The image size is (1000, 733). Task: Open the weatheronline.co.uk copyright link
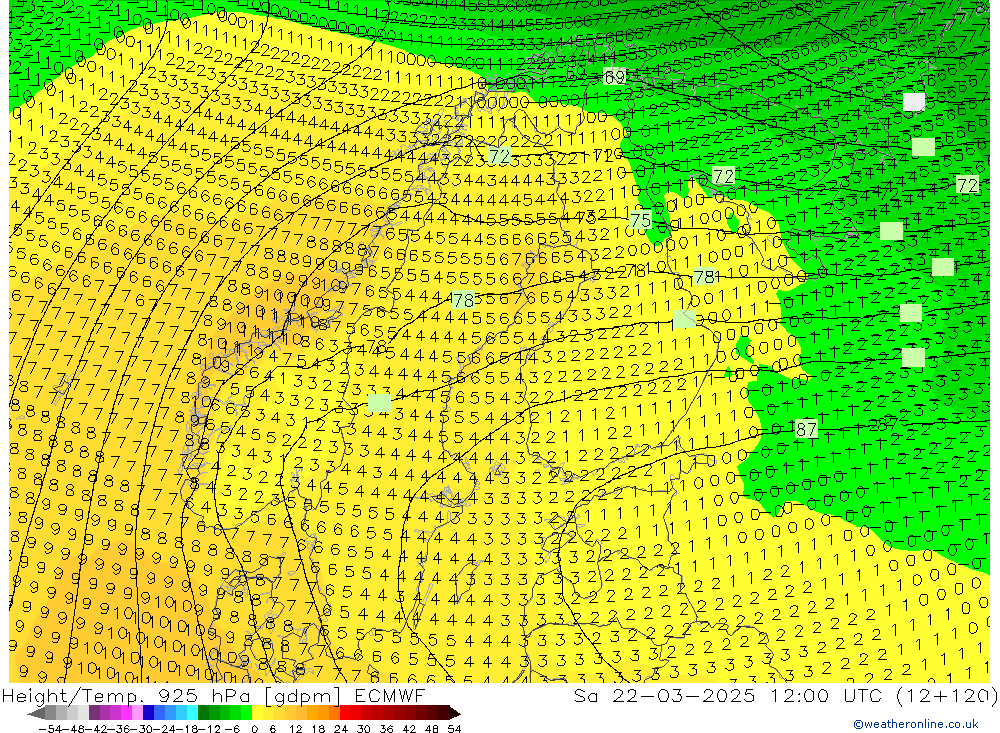[915, 724]
